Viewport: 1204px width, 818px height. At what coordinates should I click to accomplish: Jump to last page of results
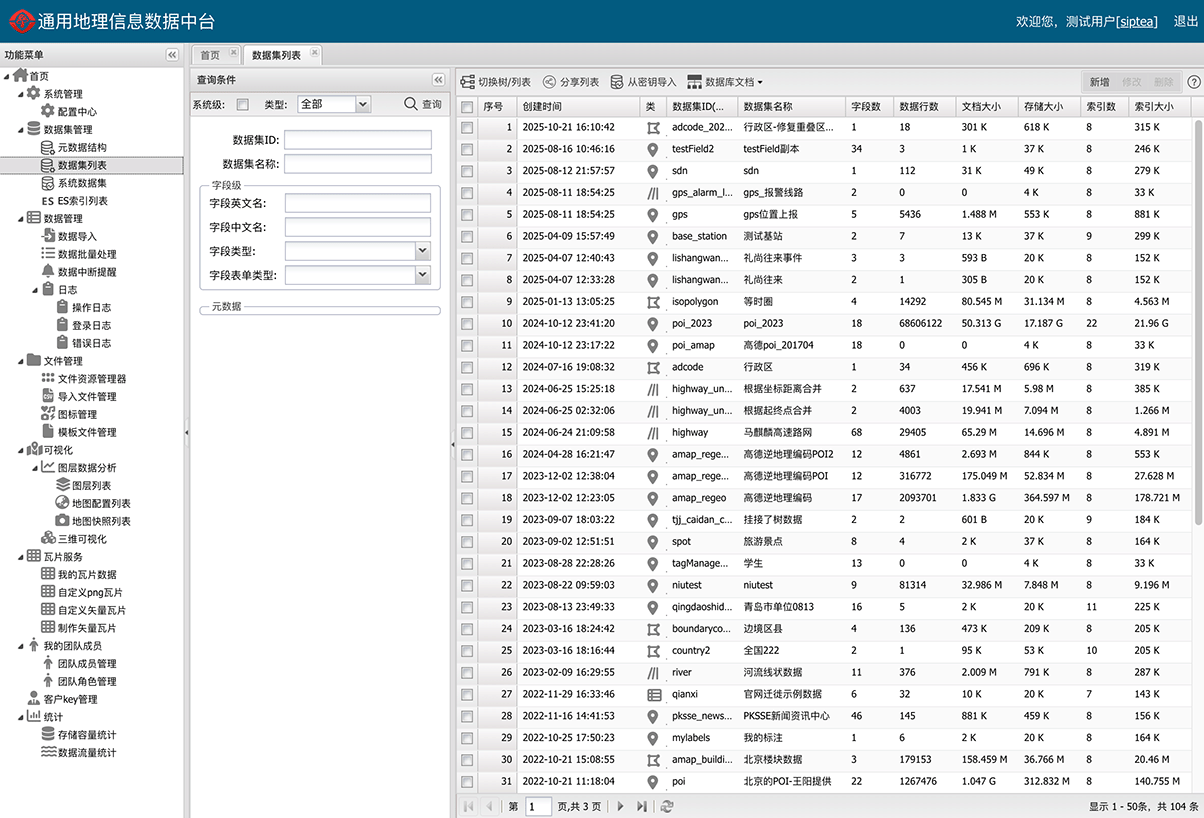tap(642, 806)
